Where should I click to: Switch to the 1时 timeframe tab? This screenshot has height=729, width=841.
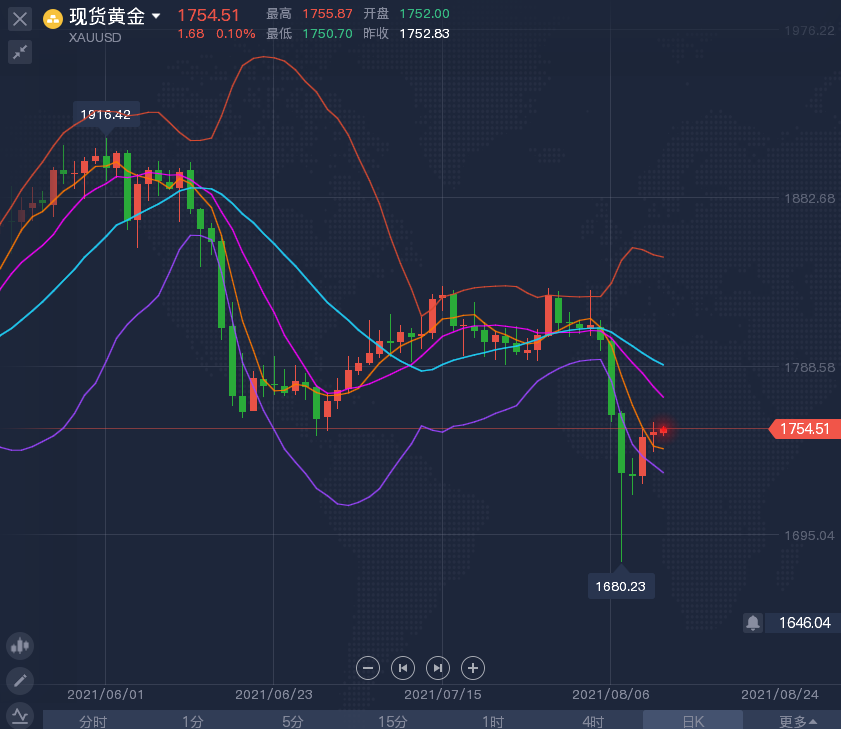coord(493,721)
